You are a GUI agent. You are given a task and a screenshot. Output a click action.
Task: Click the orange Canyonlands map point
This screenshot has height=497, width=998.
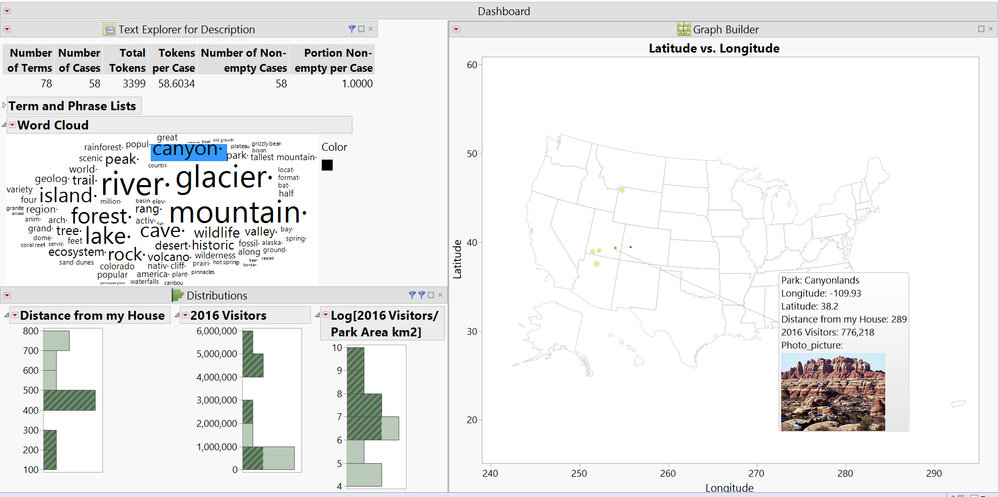(615, 248)
